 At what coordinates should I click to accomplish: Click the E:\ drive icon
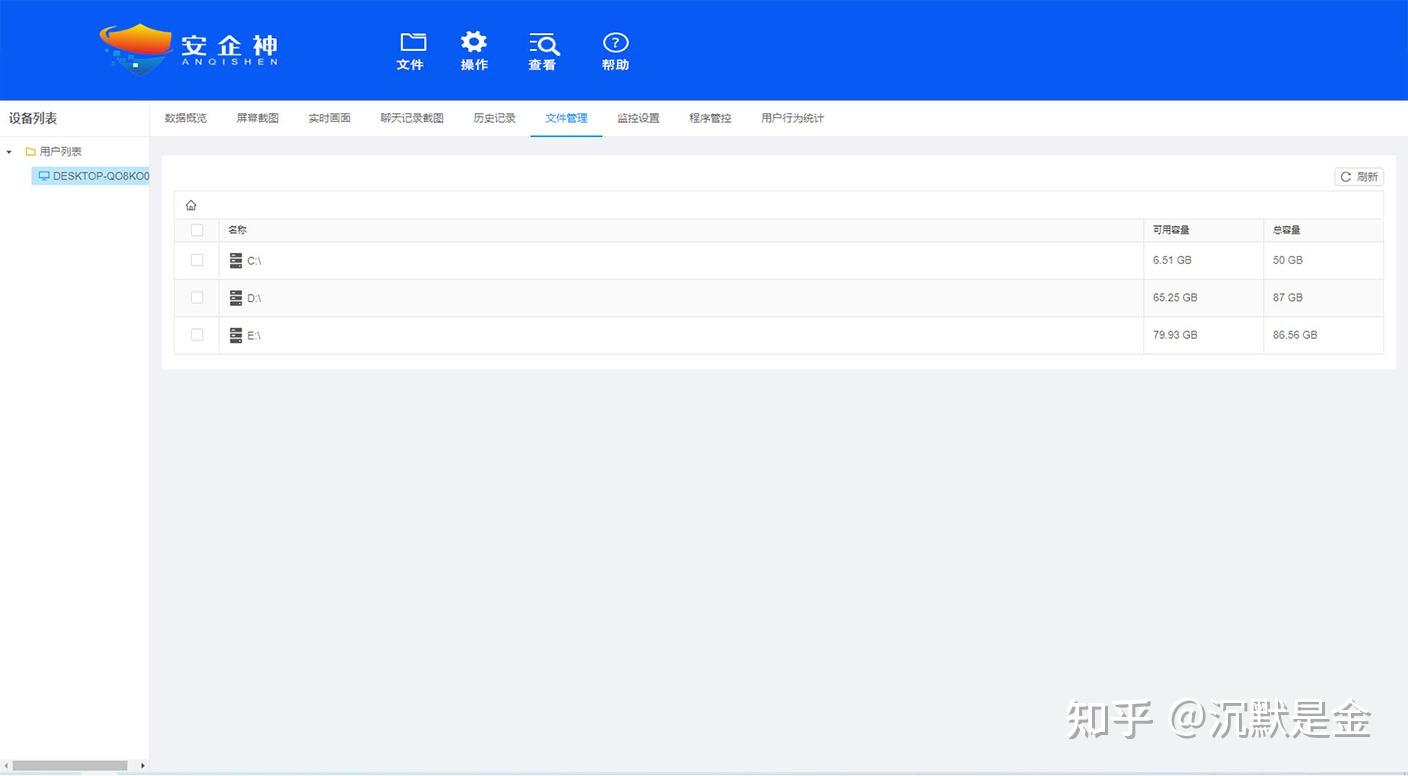pos(236,335)
